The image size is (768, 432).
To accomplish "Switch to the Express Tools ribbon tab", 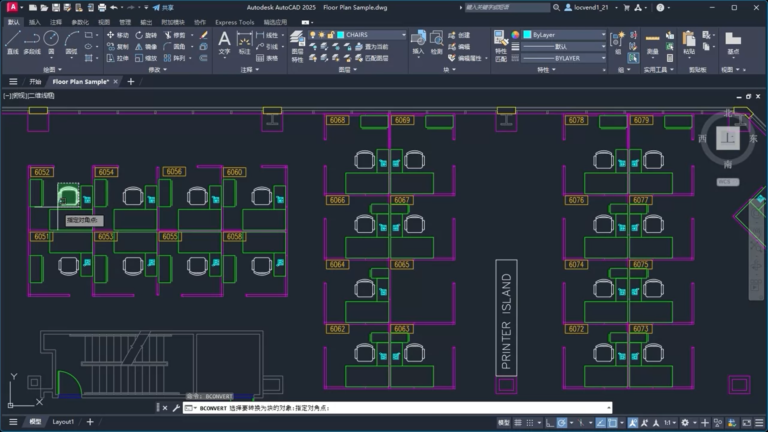I will tap(235, 22).
